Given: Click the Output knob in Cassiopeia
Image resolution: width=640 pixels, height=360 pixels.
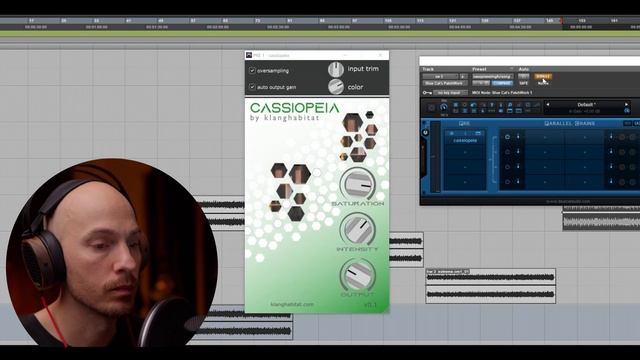Looking at the screenshot, I should coord(358,275).
